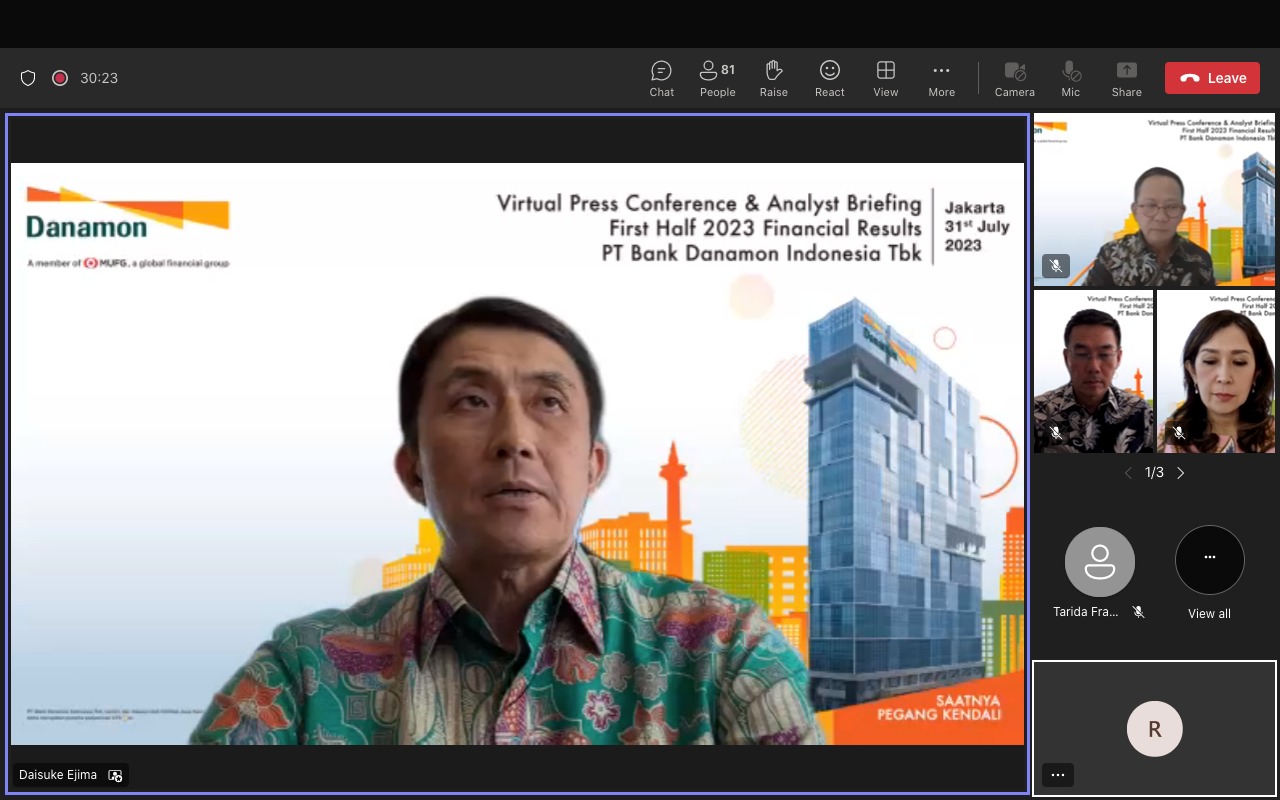Click the meeting timer 30:23
1280x800 pixels.
point(99,78)
